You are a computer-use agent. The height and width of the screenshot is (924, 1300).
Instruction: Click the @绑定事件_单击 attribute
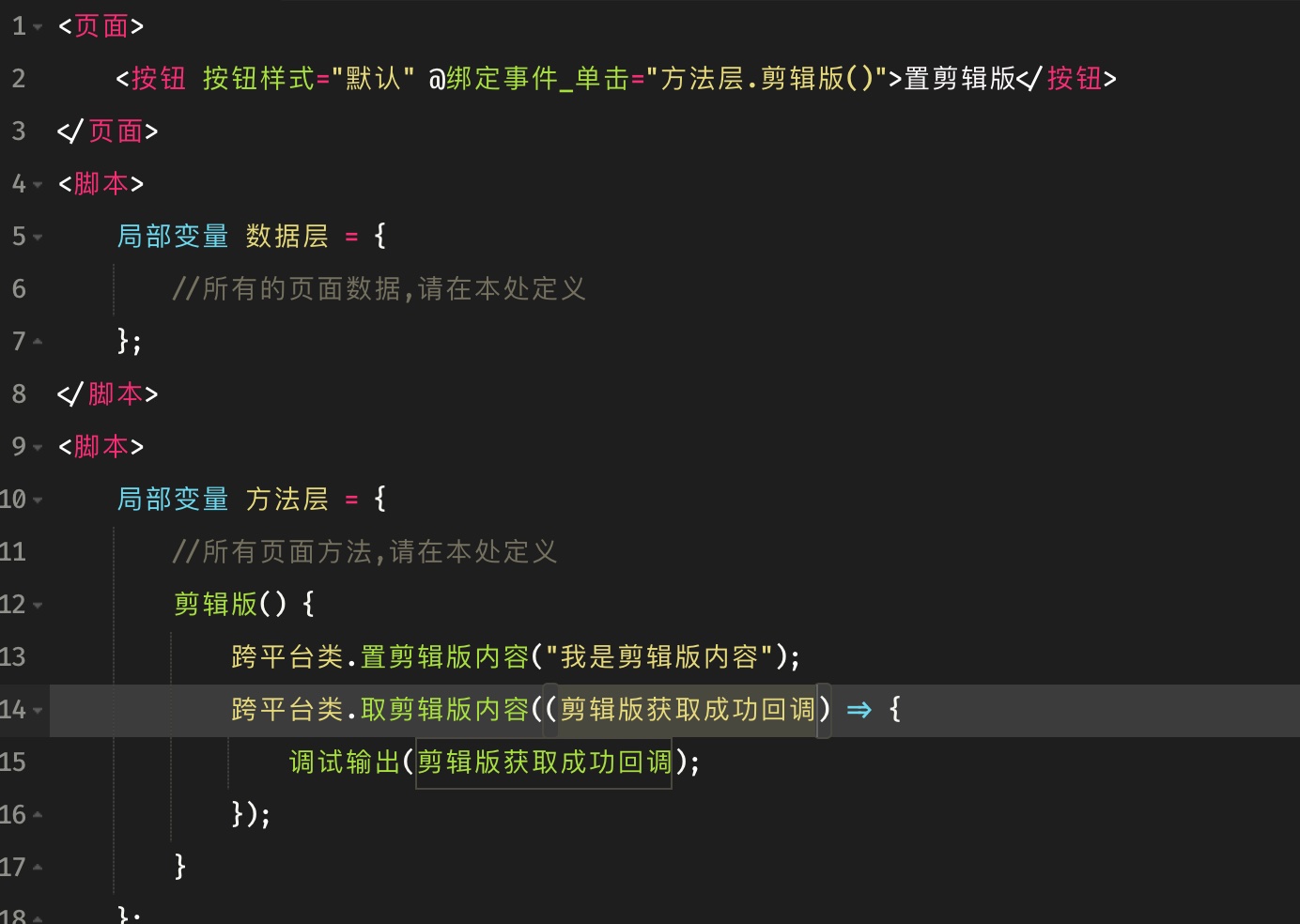tap(529, 79)
